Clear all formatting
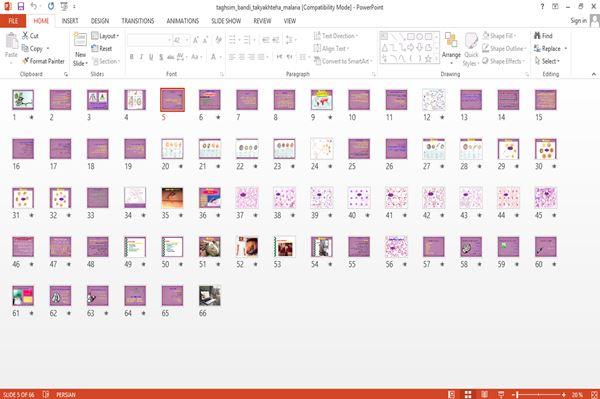The height and width of the screenshot is (399, 600). click(218, 39)
